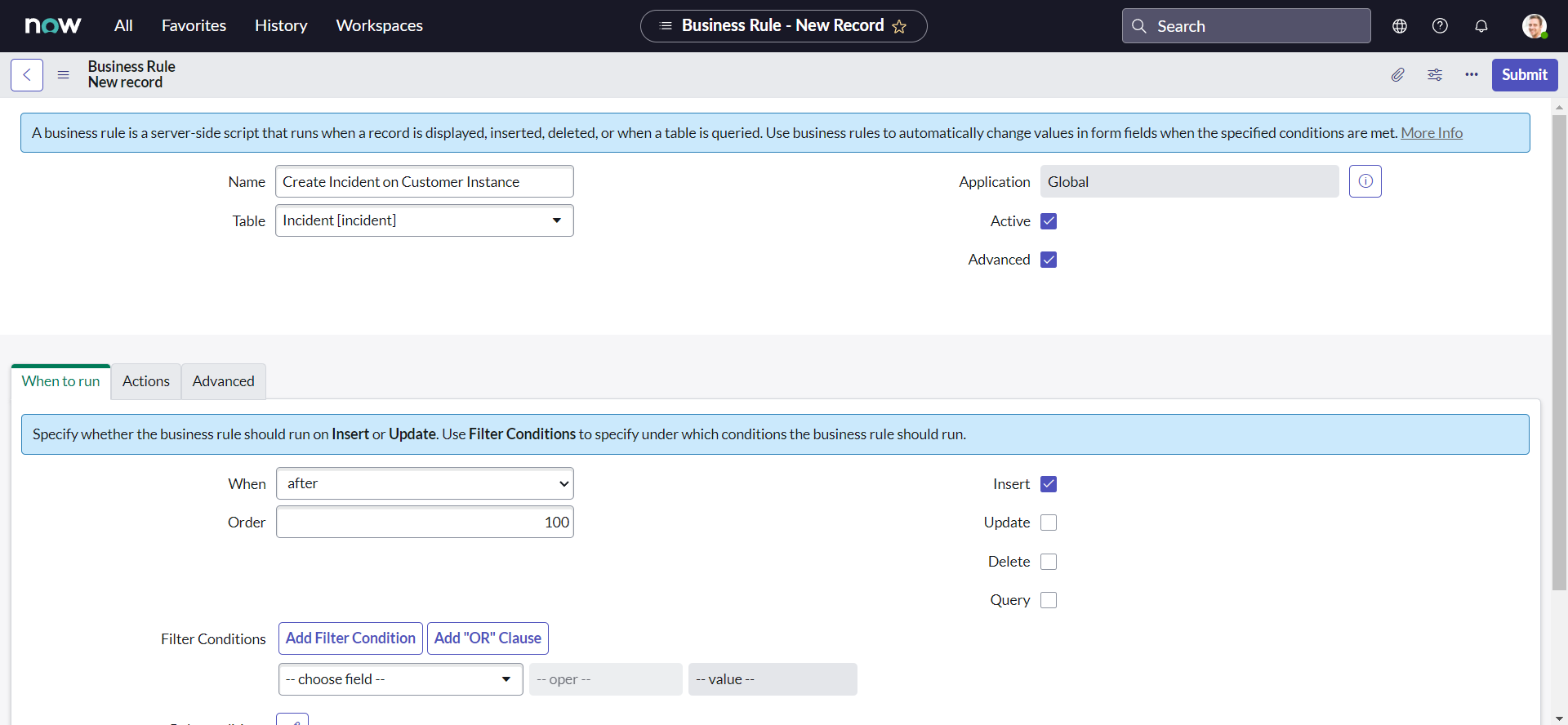Click the search magnifier icon
The image size is (1568, 725).
tap(1139, 26)
